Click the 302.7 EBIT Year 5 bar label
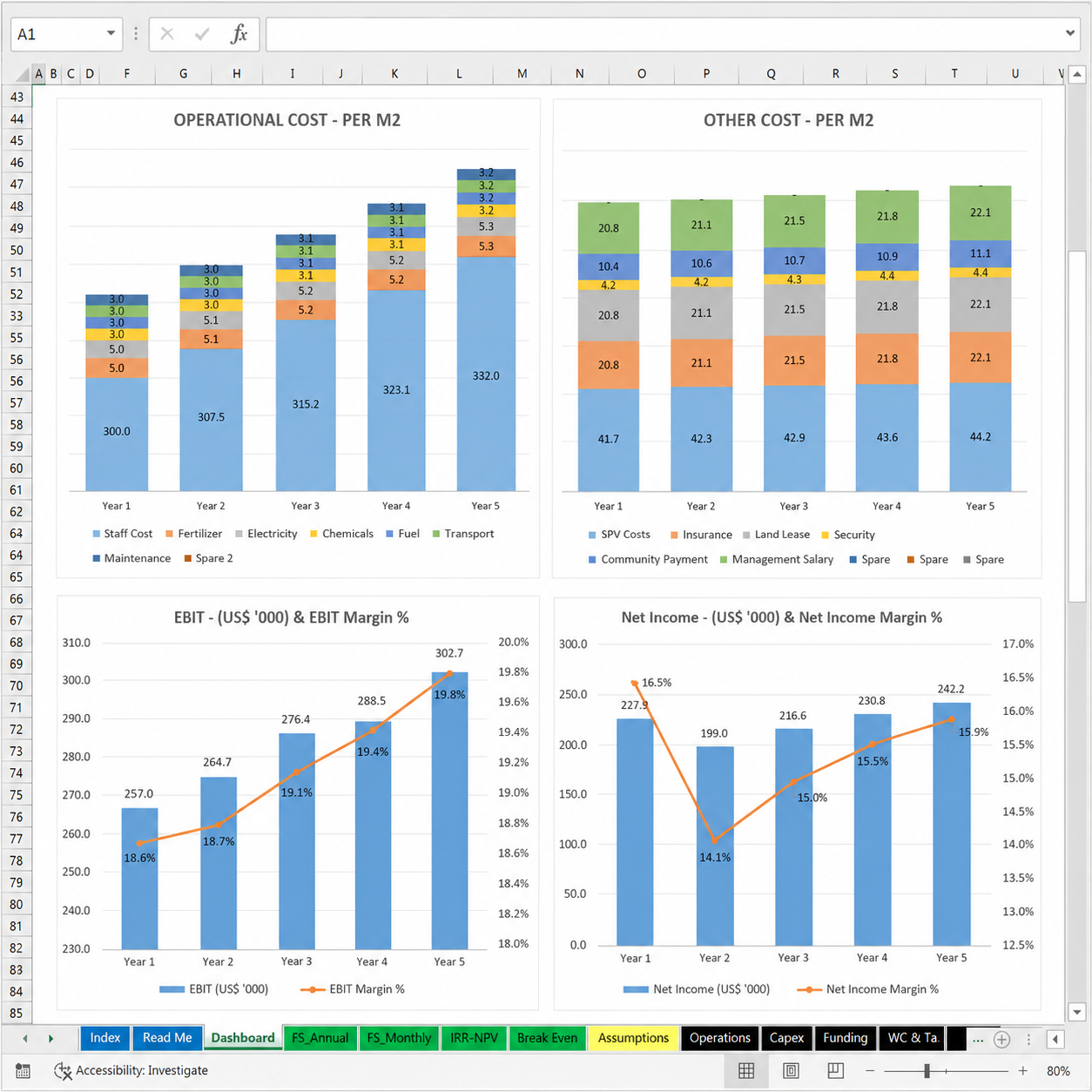 [449, 653]
